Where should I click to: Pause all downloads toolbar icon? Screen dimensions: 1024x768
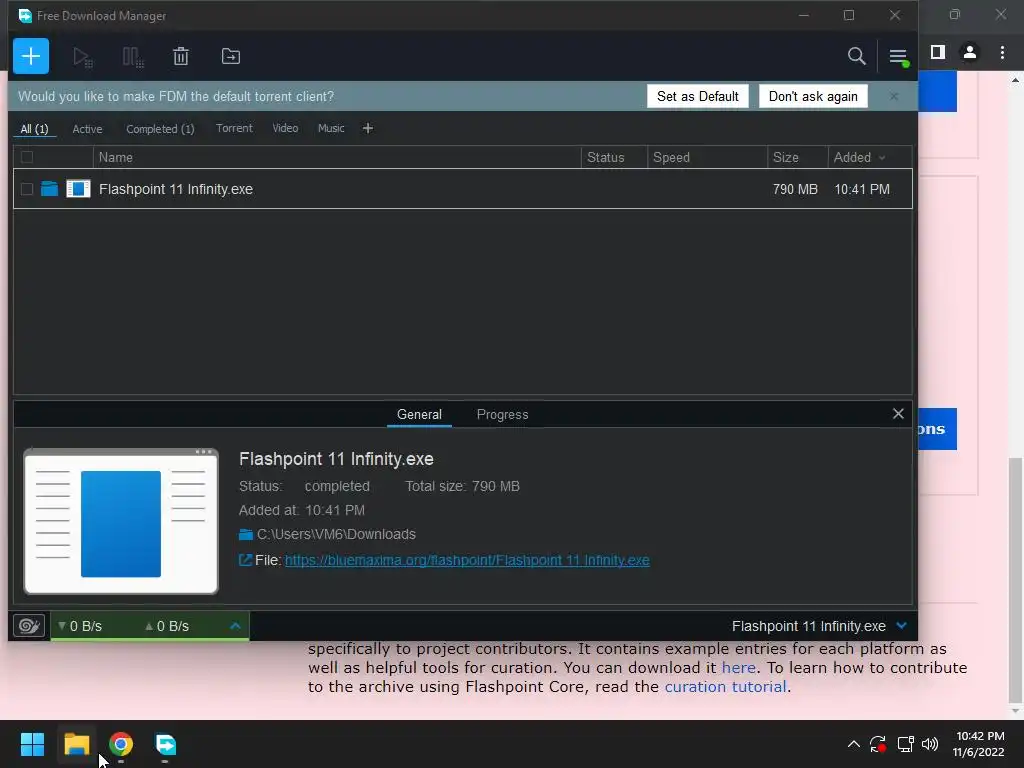(133, 57)
